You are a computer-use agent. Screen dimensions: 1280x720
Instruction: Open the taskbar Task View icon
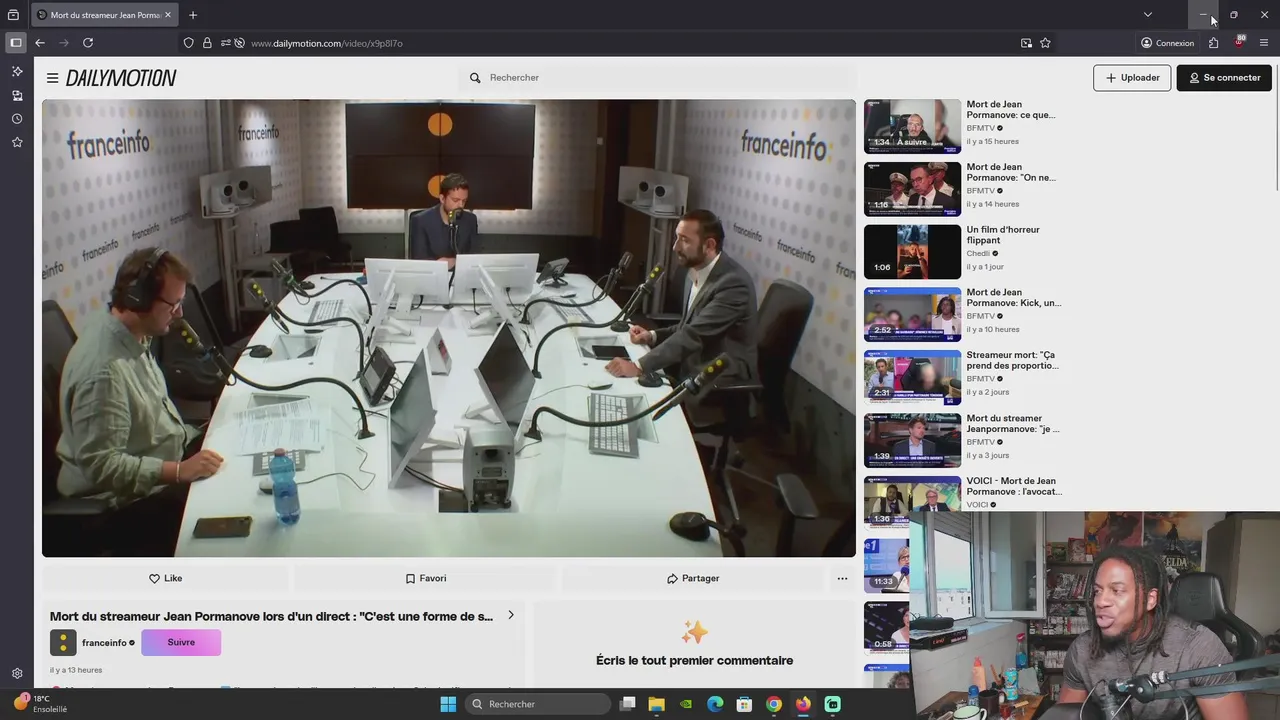click(628, 704)
